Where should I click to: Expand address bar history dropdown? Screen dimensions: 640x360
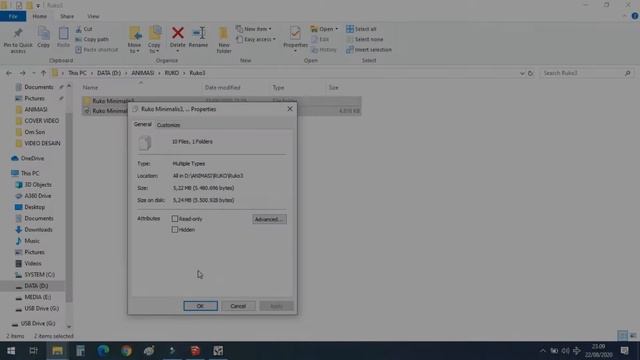[522, 73]
